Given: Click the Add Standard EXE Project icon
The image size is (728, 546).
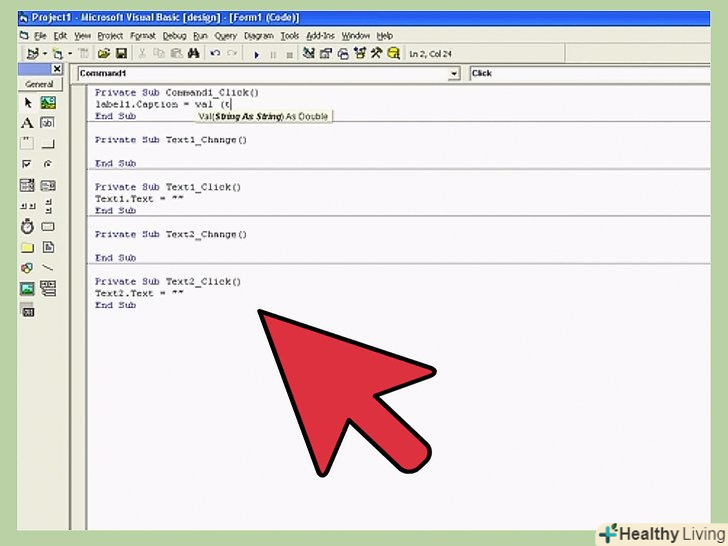Looking at the screenshot, I should click(32, 54).
